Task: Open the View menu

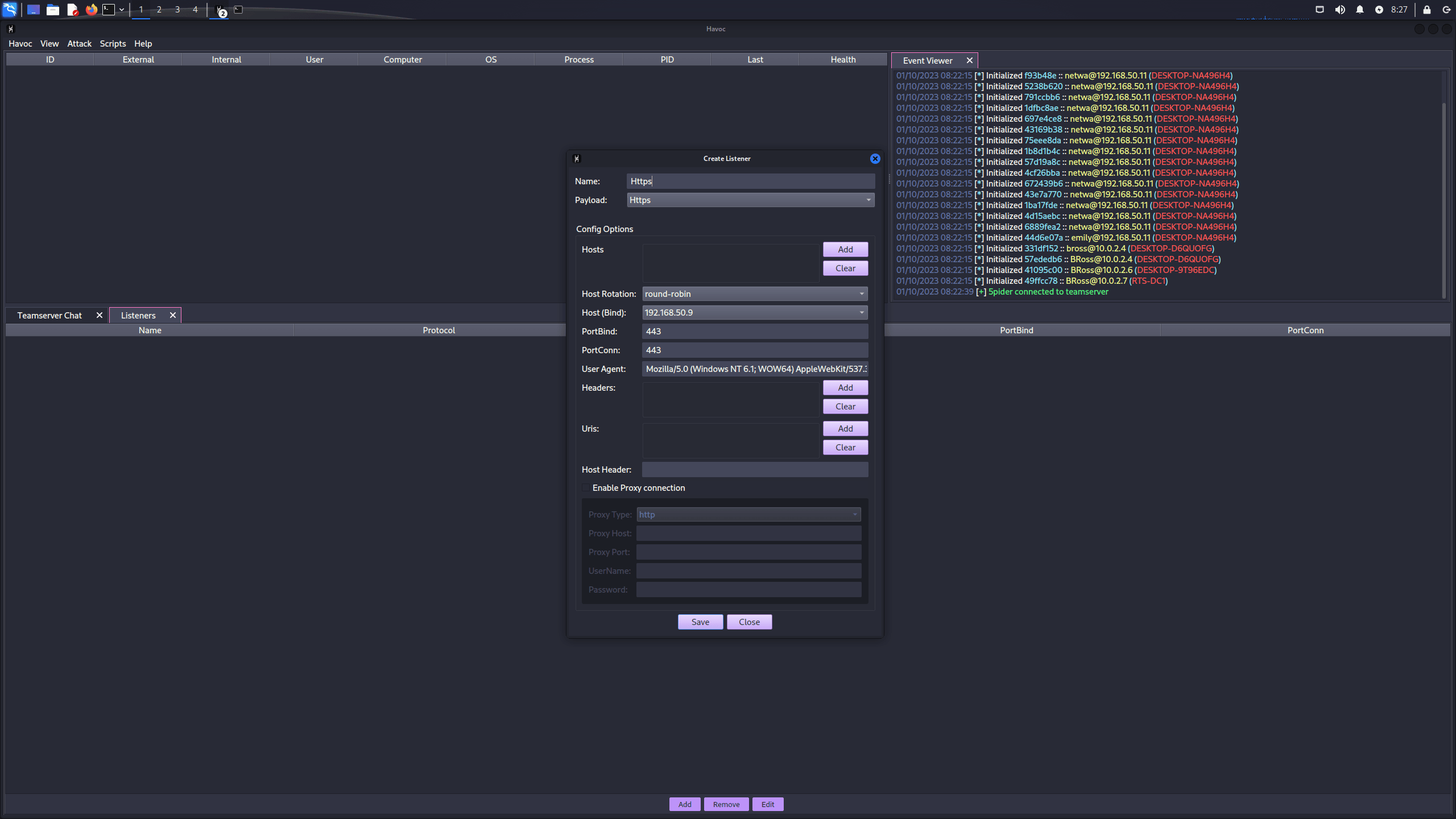Action: [x=49, y=43]
